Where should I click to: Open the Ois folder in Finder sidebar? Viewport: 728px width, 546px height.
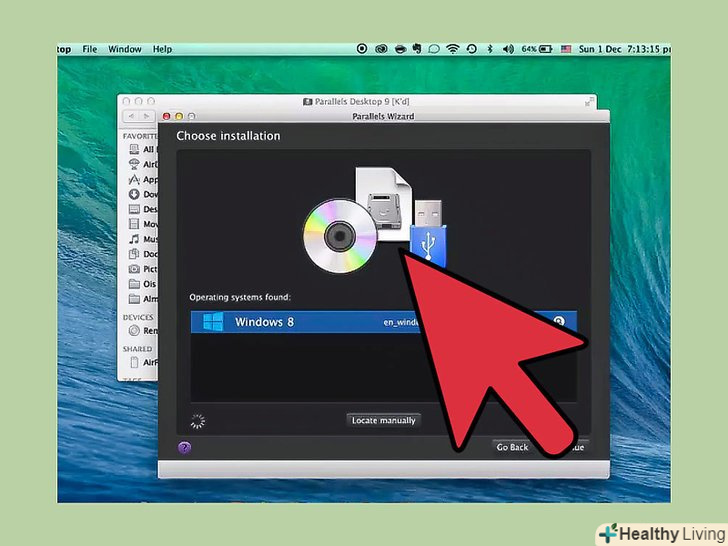143,283
